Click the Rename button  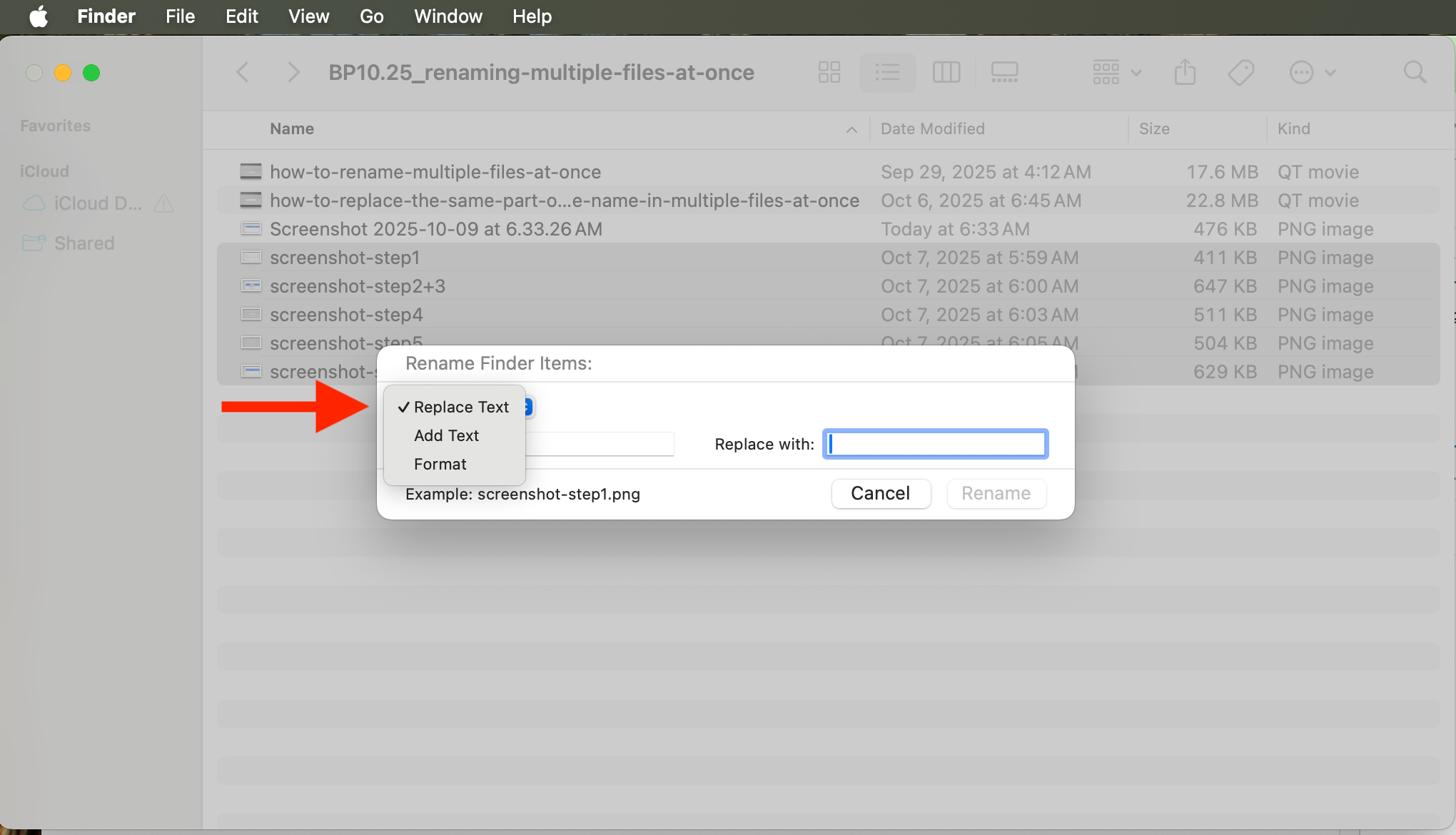996,493
